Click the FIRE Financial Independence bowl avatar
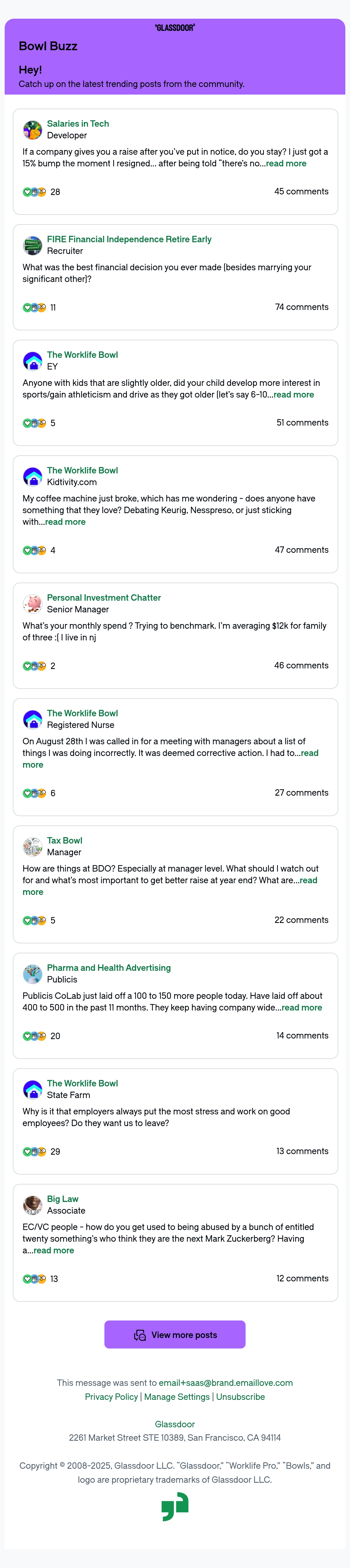 point(32,245)
